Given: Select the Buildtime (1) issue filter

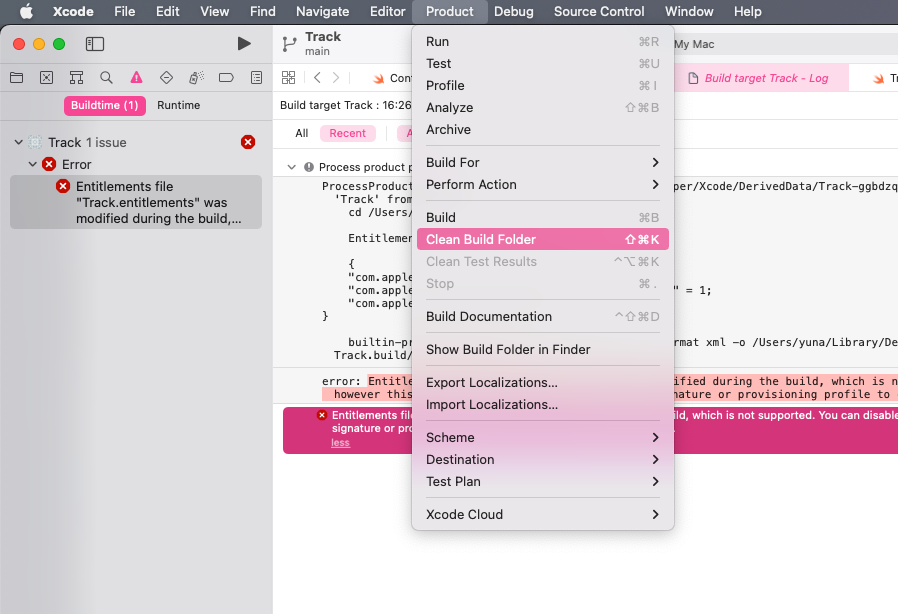Looking at the screenshot, I should coord(105,105).
